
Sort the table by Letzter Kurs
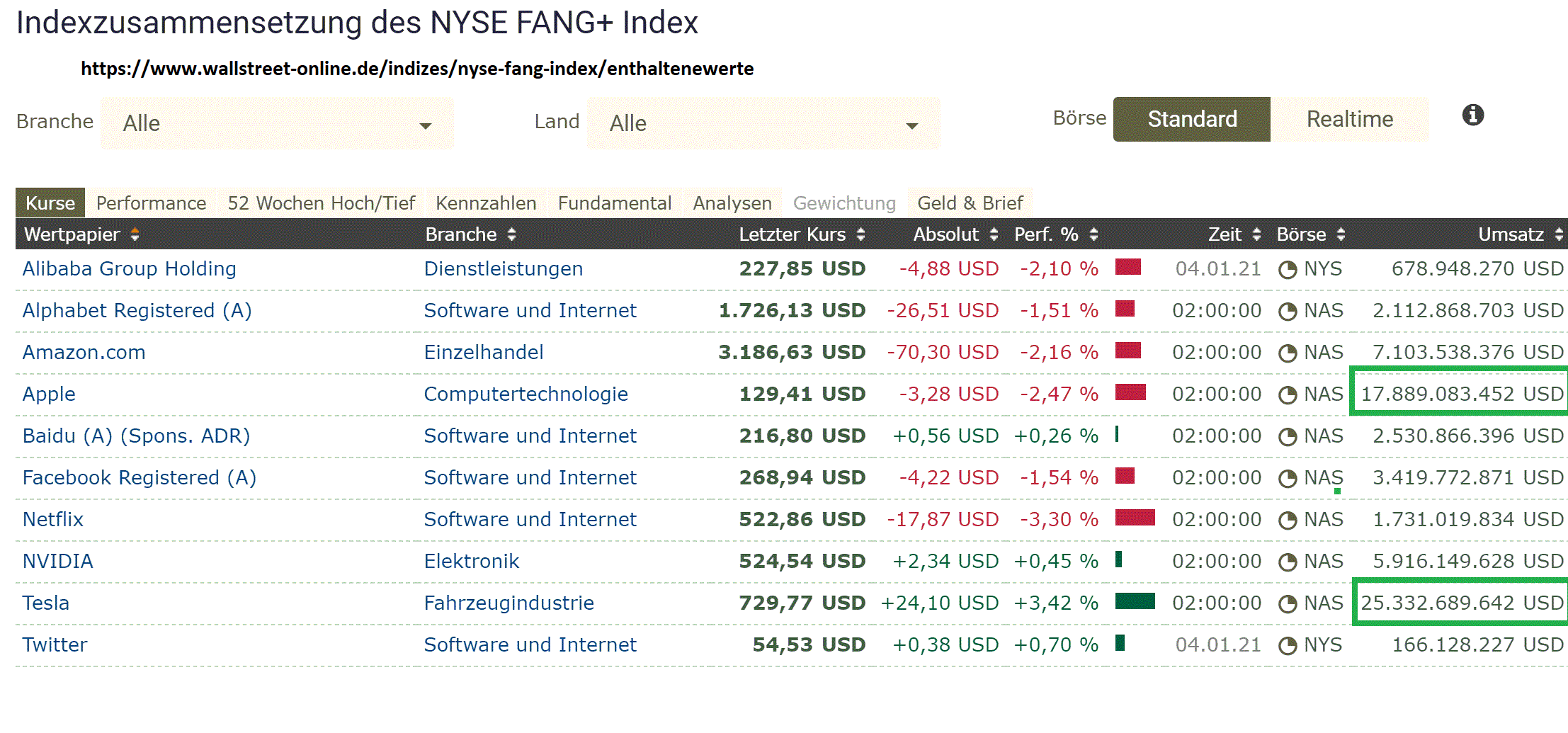pos(860,234)
